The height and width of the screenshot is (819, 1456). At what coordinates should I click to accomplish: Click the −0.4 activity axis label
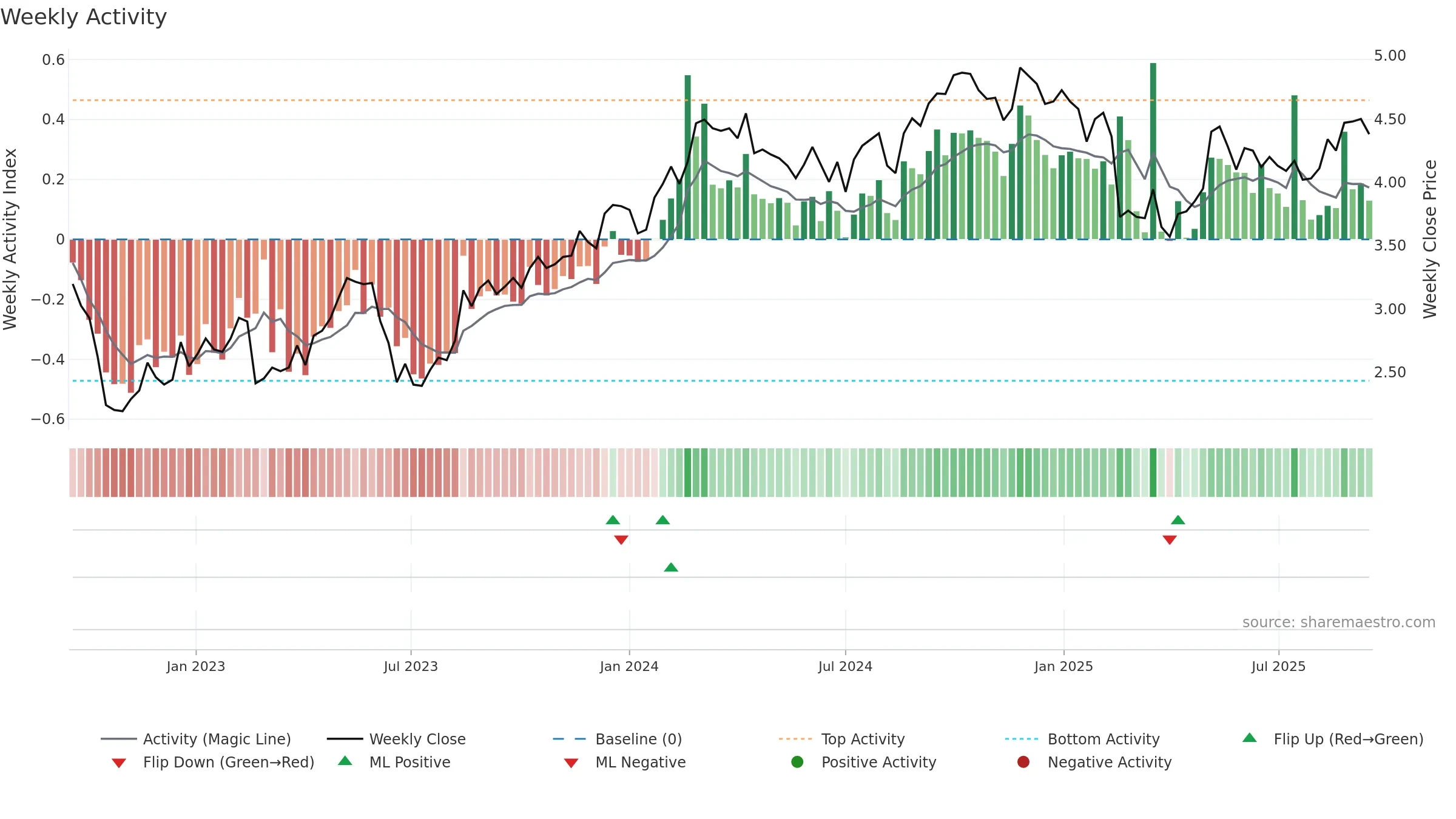point(48,359)
